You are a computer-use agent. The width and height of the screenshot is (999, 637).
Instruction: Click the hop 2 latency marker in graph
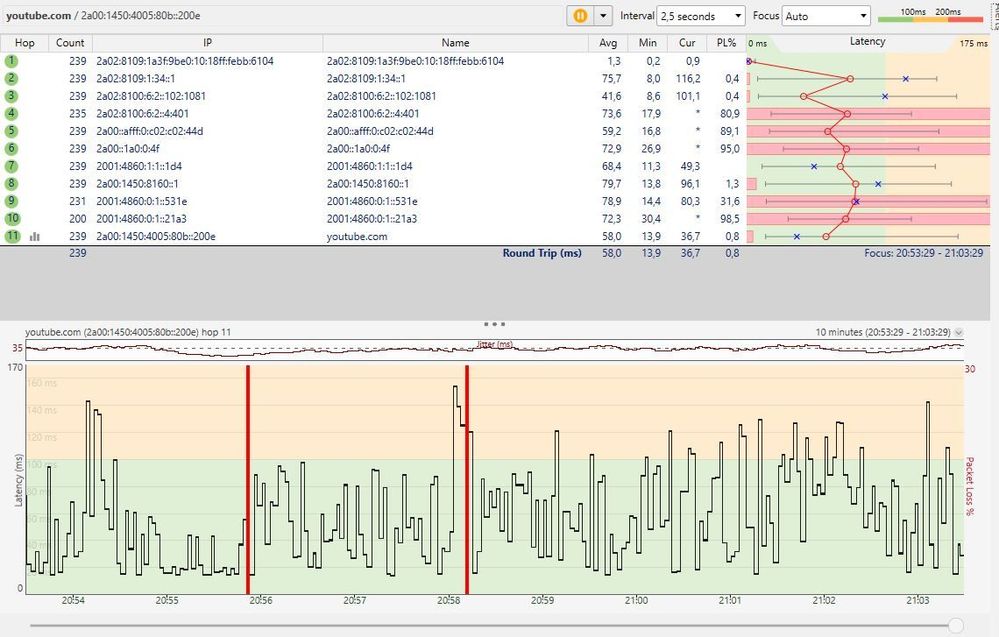pyautogui.click(x=850, y=79)
